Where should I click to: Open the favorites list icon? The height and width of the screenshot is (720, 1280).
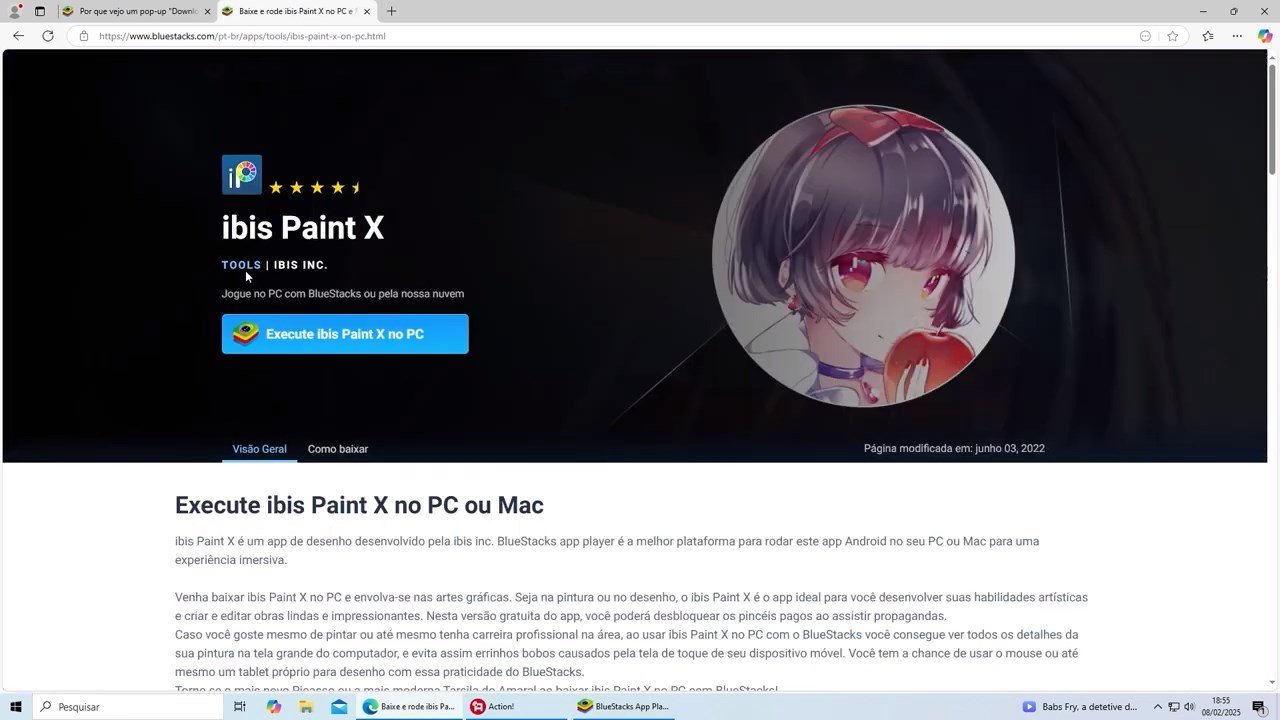click(1208, 36)
